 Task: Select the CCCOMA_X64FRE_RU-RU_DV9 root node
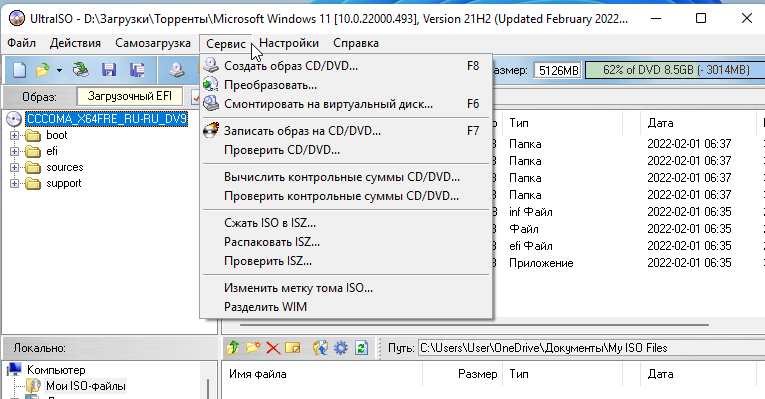[107, 119]
